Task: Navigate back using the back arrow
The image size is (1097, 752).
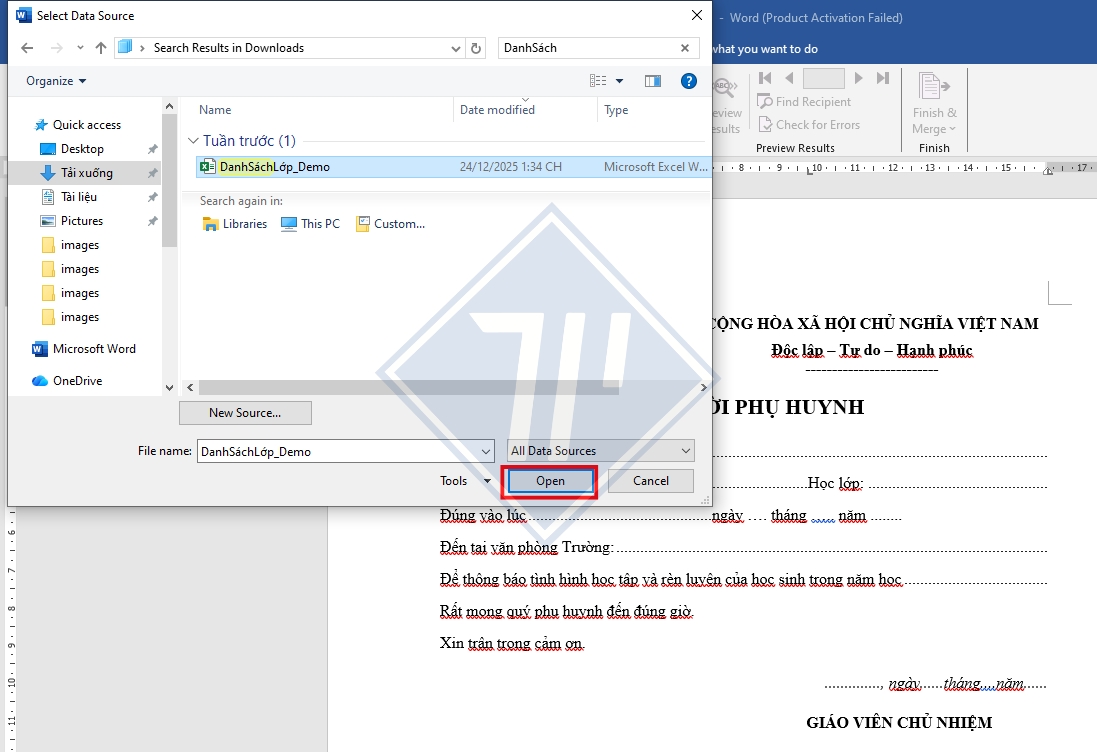Action: 26,47
